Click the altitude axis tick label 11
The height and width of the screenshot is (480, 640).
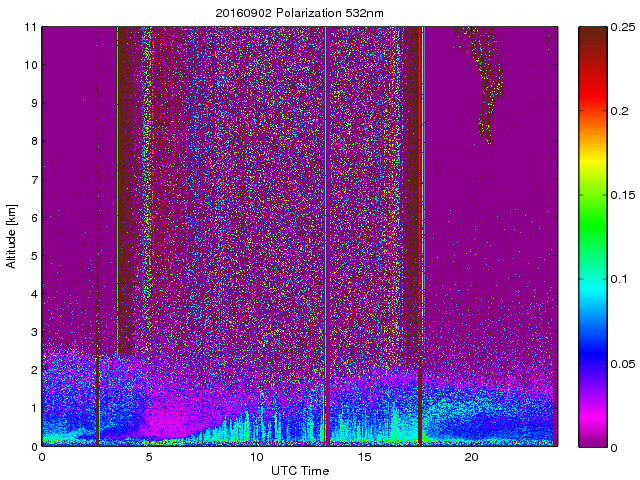point(31,27)
